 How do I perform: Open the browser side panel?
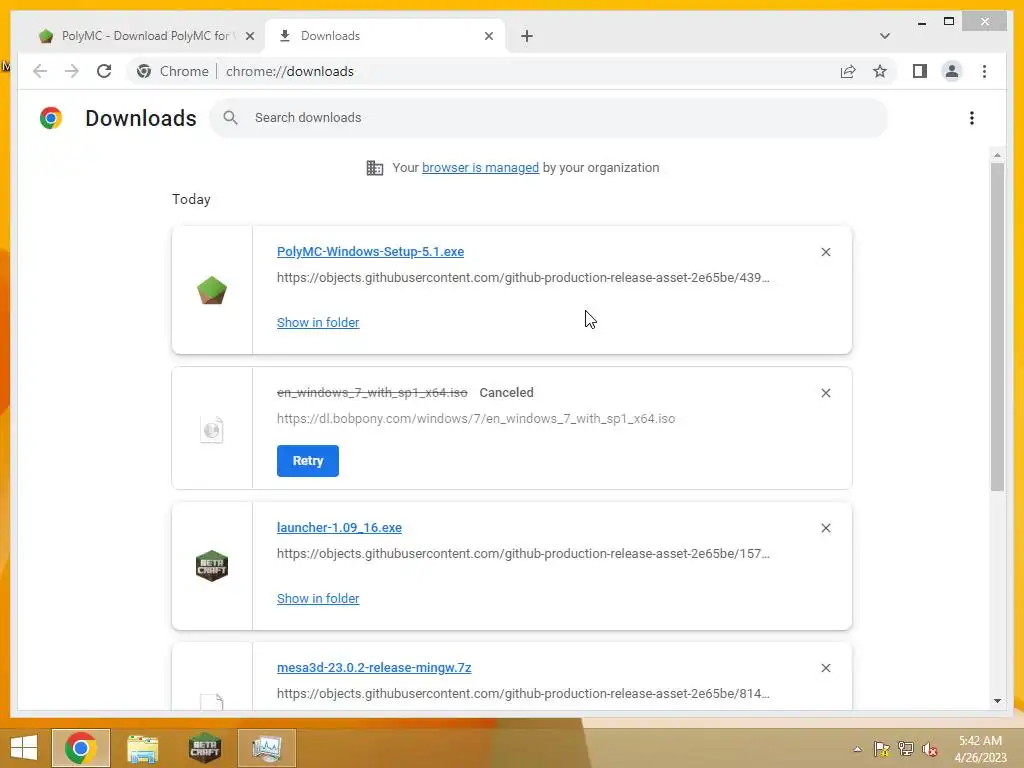coord(920,71)
